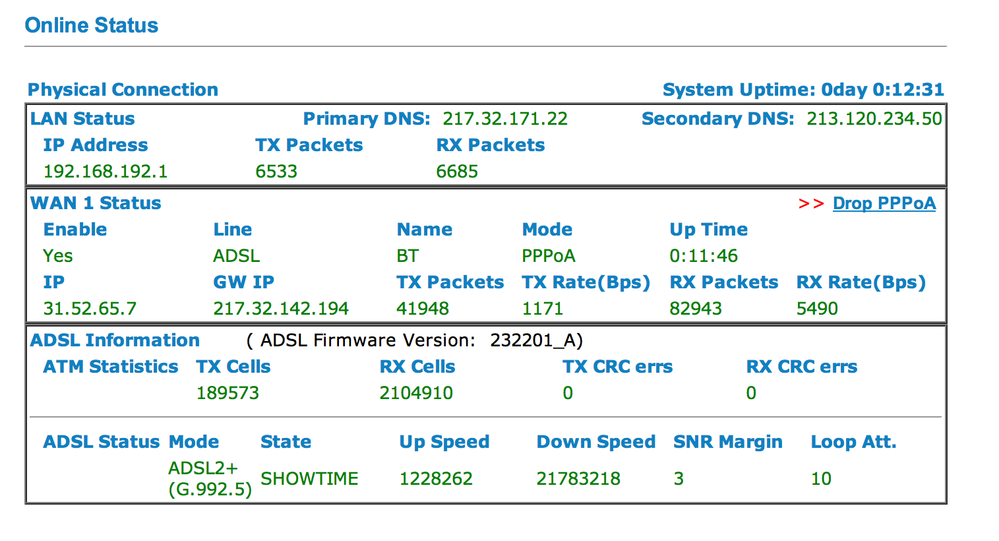Select the Online Status heading
The width and height of the screenshot is (999, 541).
coord(92,25)
